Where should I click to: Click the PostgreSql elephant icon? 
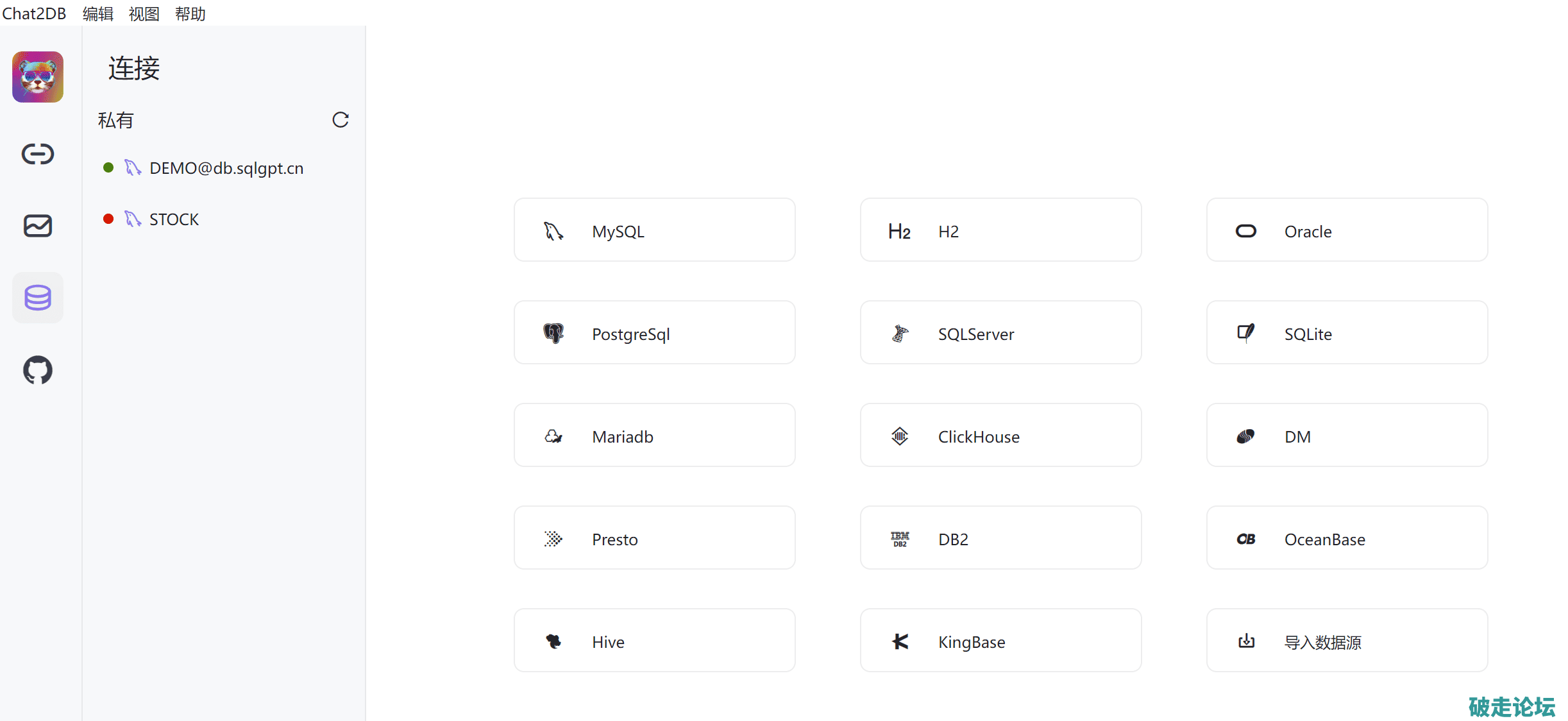coord(553,334)
